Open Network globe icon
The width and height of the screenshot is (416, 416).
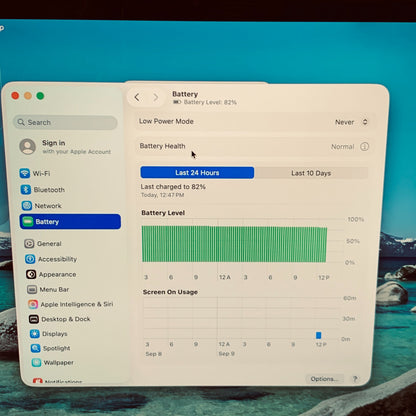pyautogui.click(x=27, y=206)
